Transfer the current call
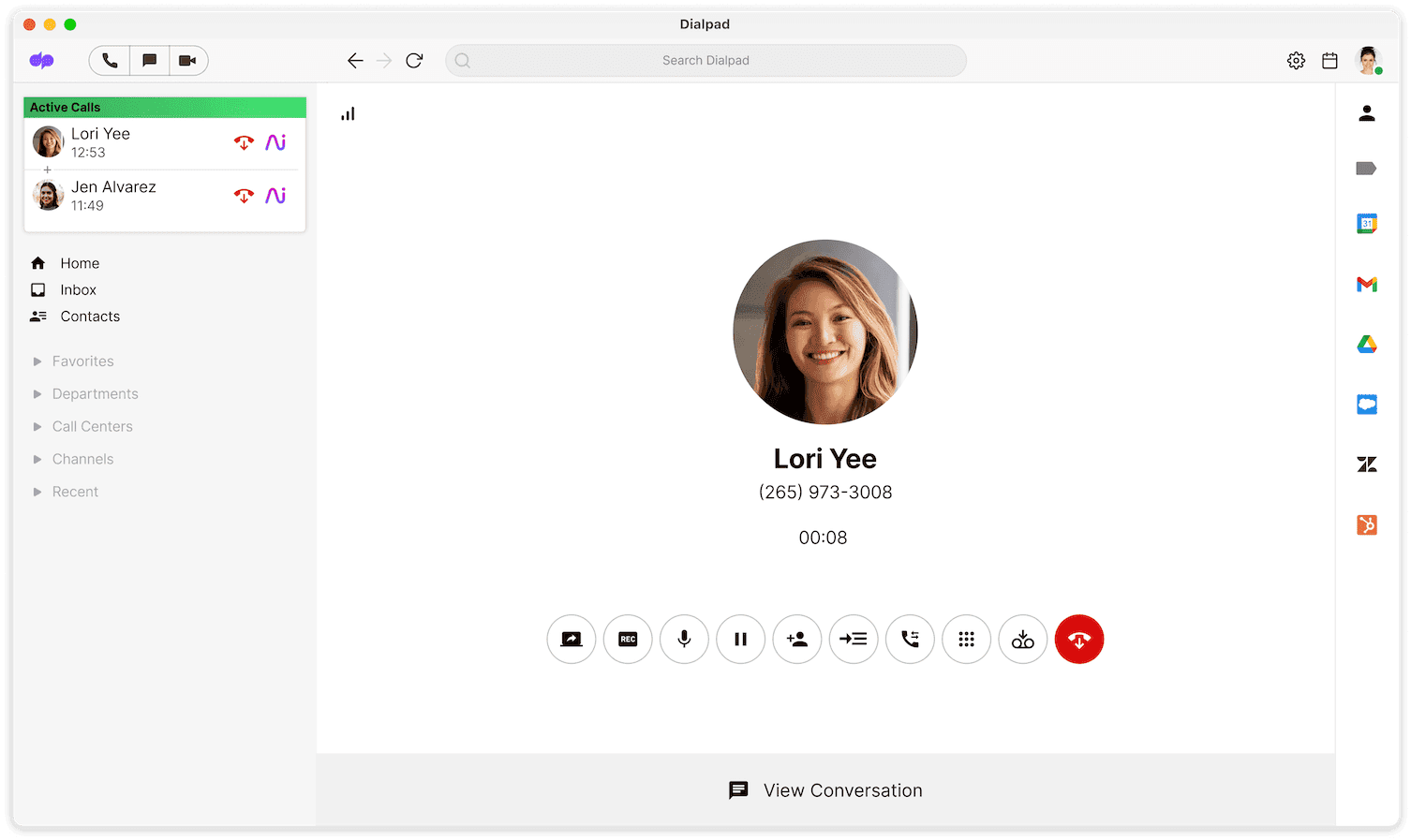 coord(854,639)
